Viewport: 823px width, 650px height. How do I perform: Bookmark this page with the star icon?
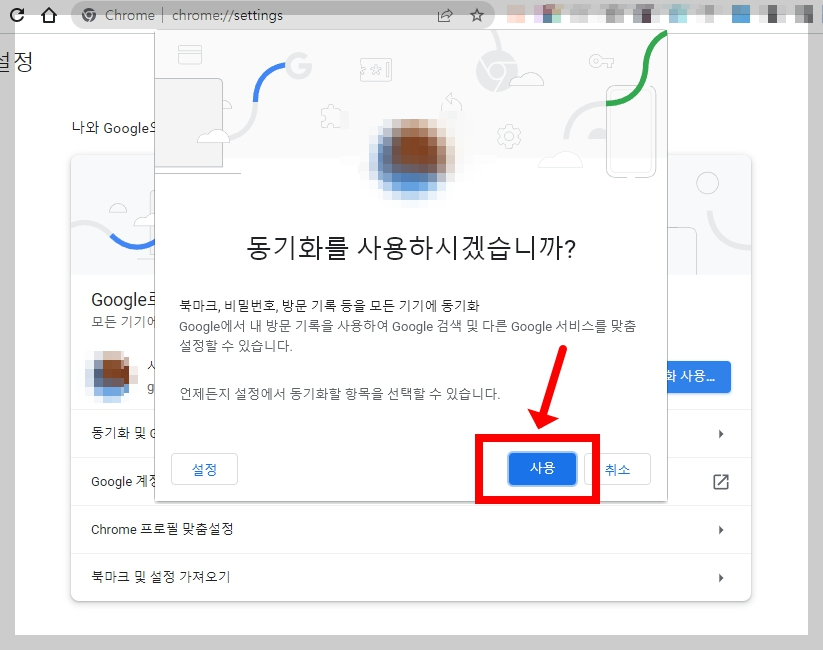point(477,15)
